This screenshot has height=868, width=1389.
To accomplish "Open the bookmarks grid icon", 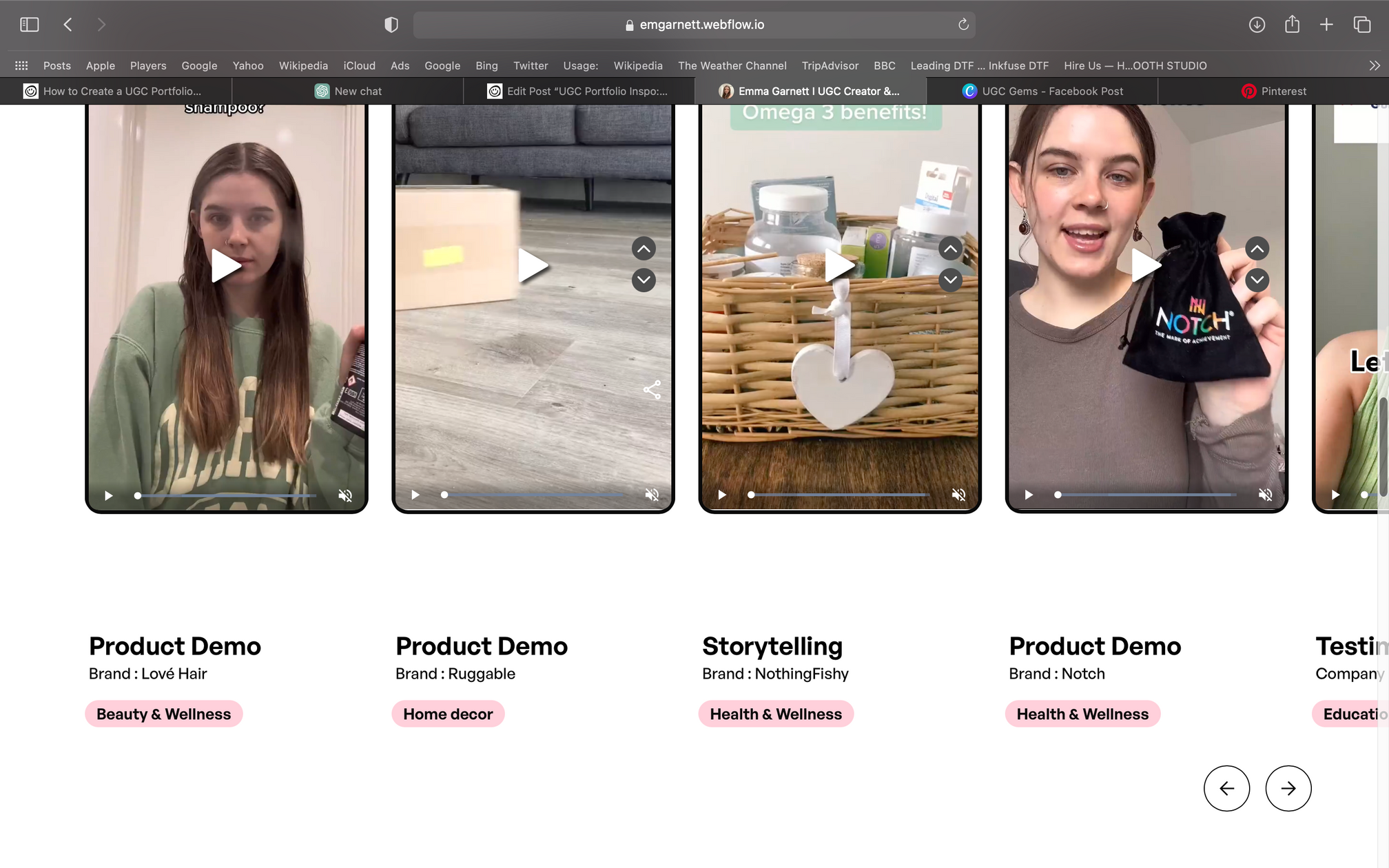I will [21, 65].
